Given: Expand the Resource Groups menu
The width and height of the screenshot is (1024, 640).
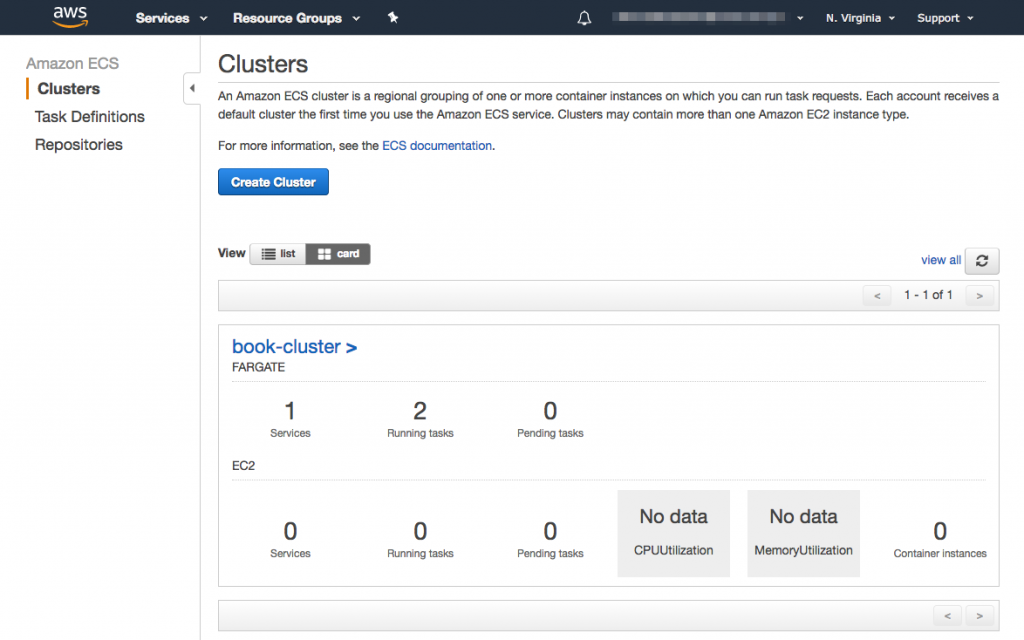Looking at the screenshot, I should (296, 18).
